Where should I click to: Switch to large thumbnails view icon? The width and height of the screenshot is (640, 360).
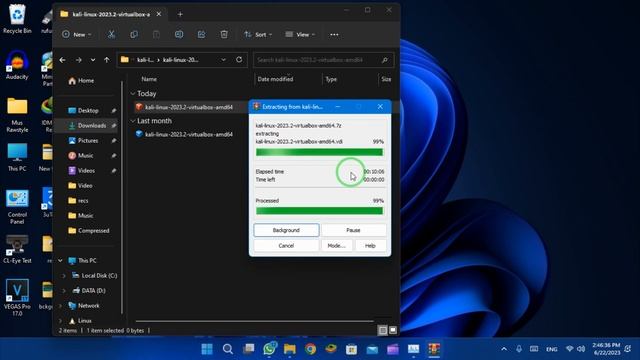point(393,330)
